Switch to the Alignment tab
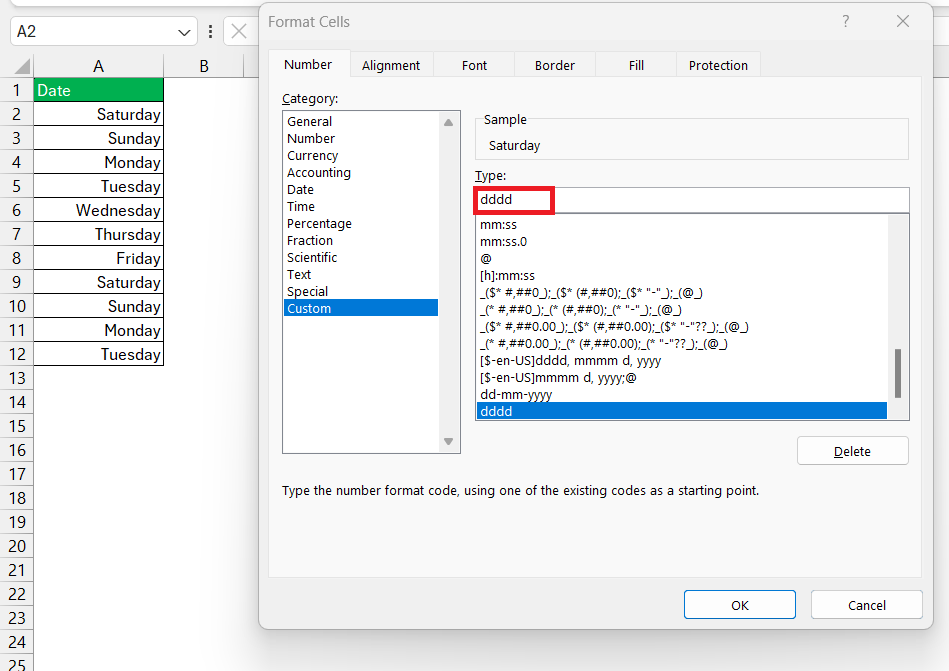 point(391,65)
